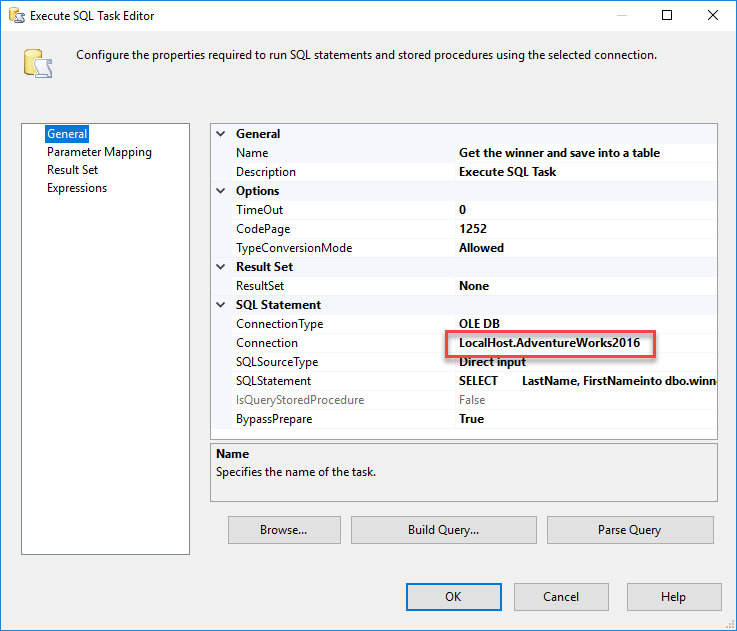
Task: Open Help for this editor
Action: pyautogui.click(x=673, y=597)
